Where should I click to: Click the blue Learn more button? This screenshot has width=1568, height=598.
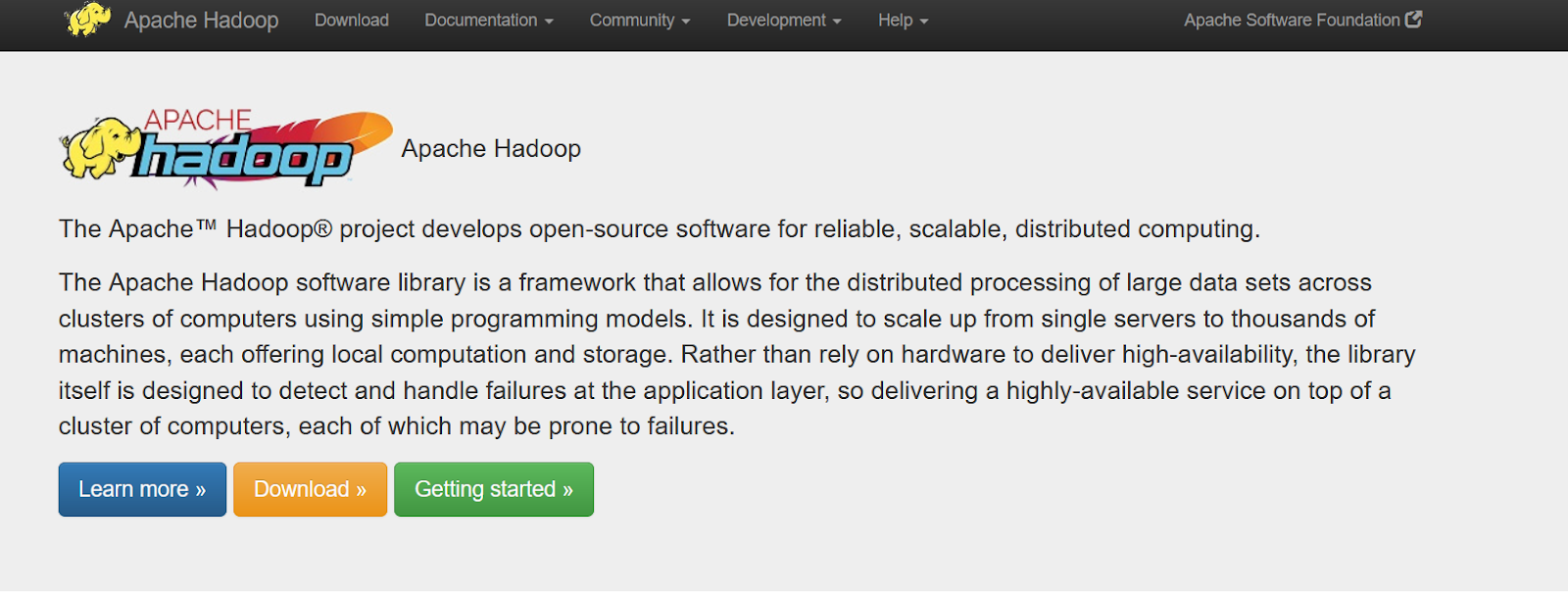pyautogui.click(x=142, y=489)
